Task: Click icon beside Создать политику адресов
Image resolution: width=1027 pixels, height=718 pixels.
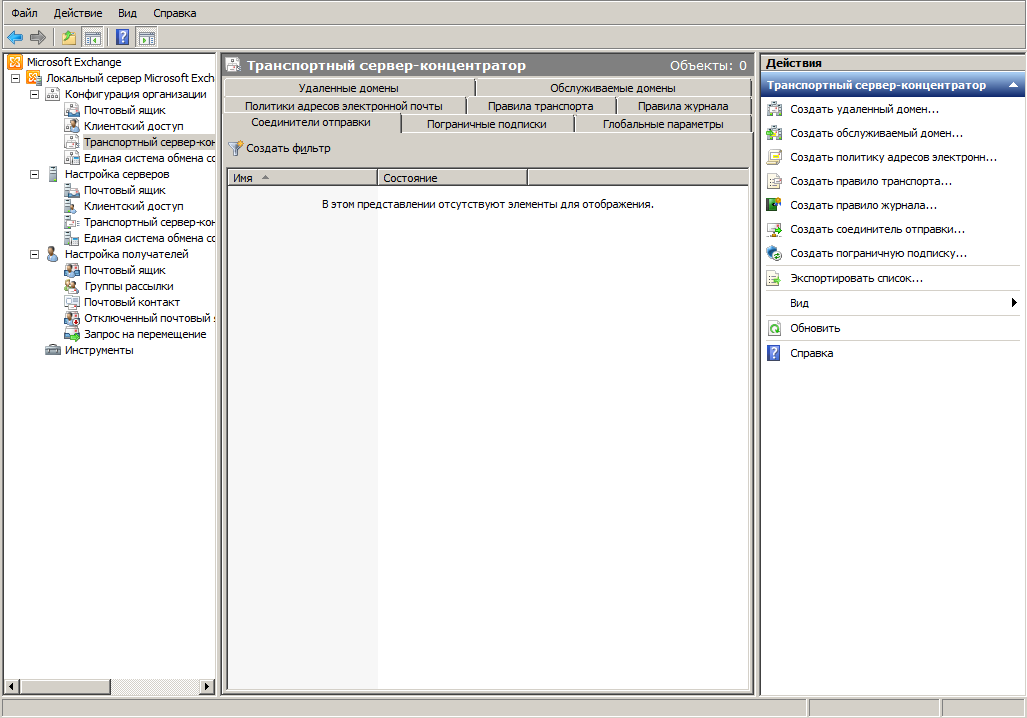Action: click(x=774, y=157)
